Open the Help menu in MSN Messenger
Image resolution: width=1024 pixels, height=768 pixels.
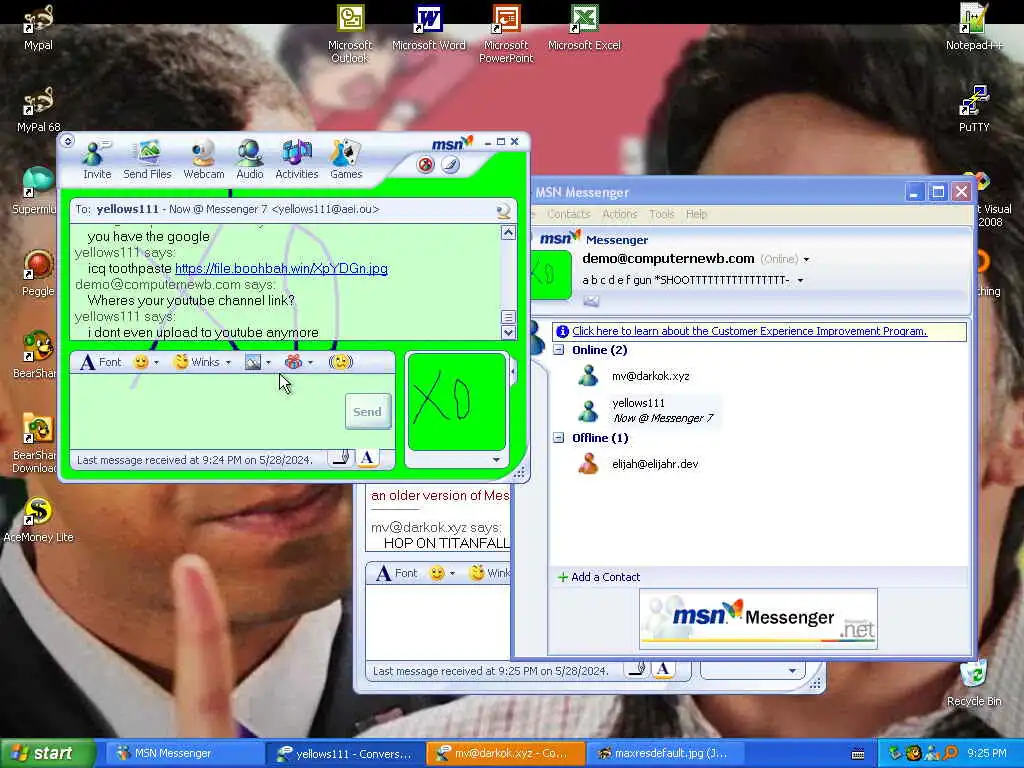pos(696,214)
